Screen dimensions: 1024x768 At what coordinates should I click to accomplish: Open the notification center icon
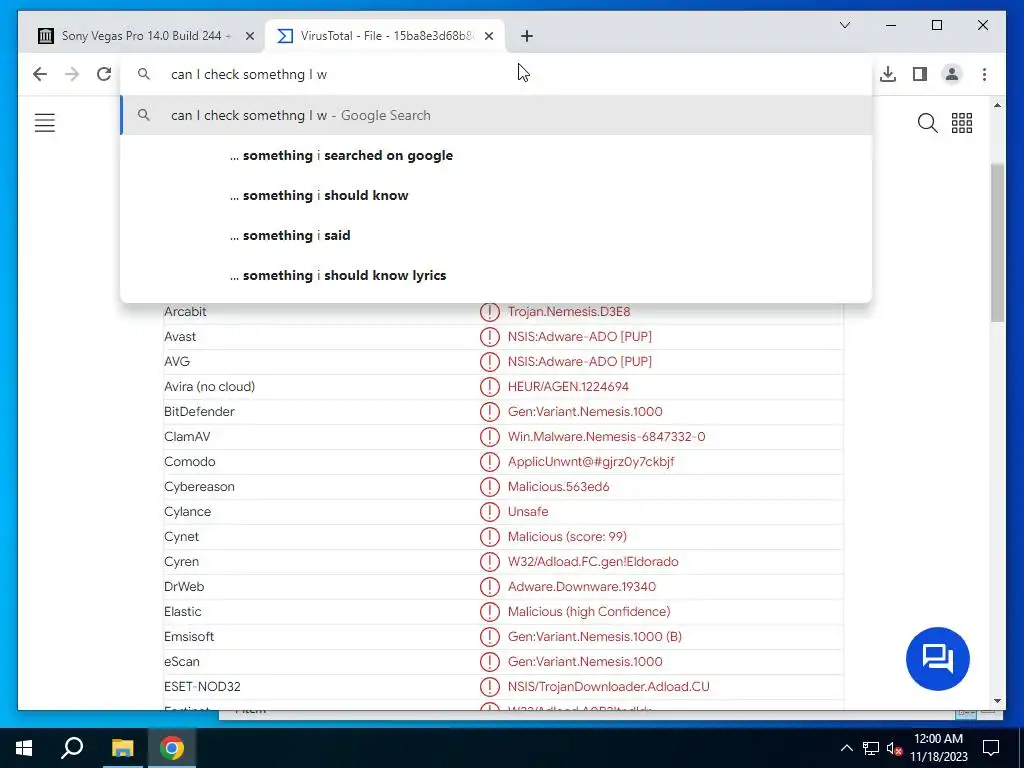991,748
